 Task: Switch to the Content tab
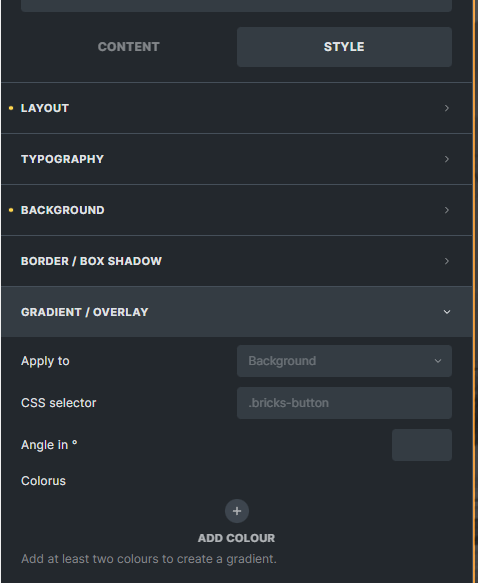[x=129, y=47]
